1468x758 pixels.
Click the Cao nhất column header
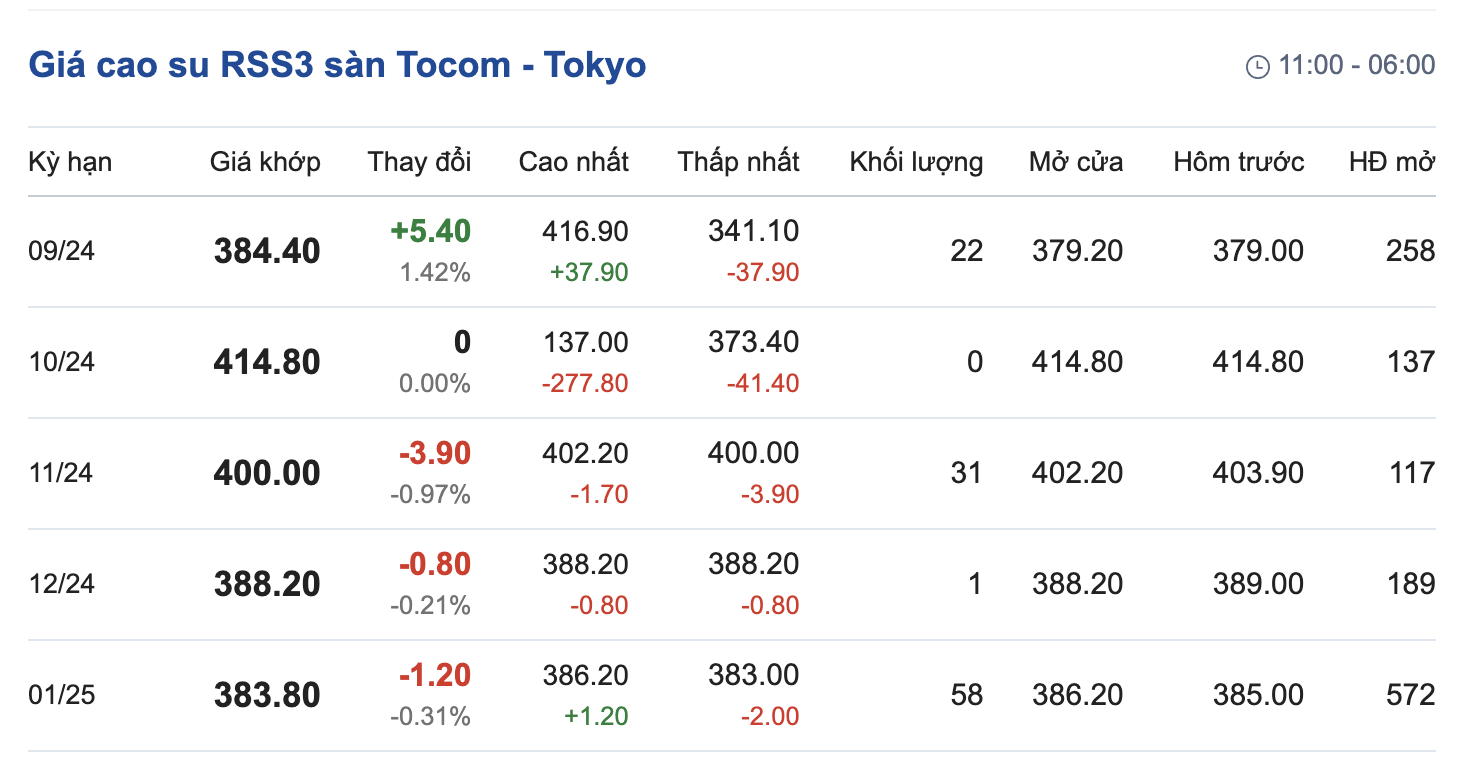point(573,162)
